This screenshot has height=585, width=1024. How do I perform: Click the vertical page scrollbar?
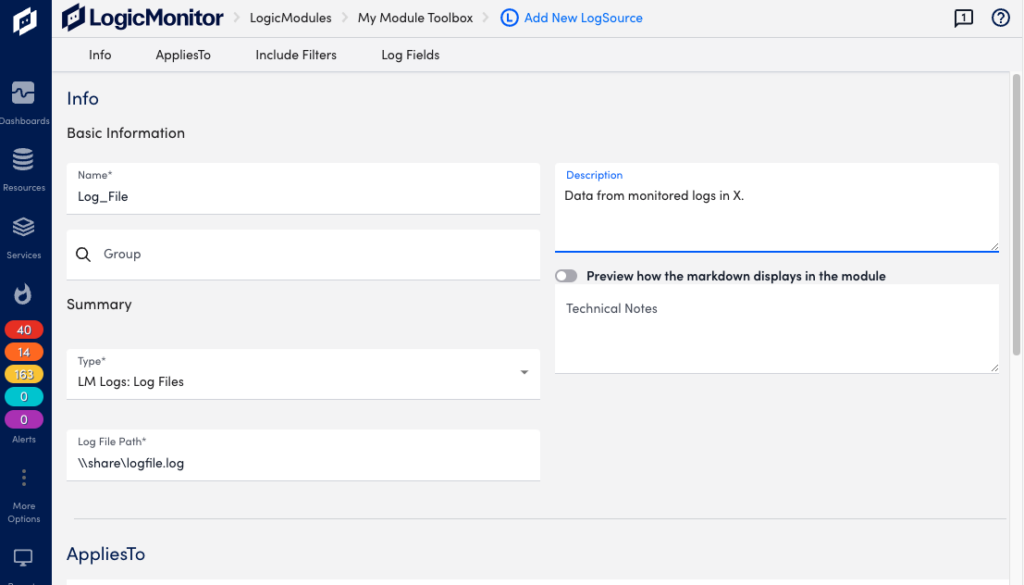(x=1016, y=214)
